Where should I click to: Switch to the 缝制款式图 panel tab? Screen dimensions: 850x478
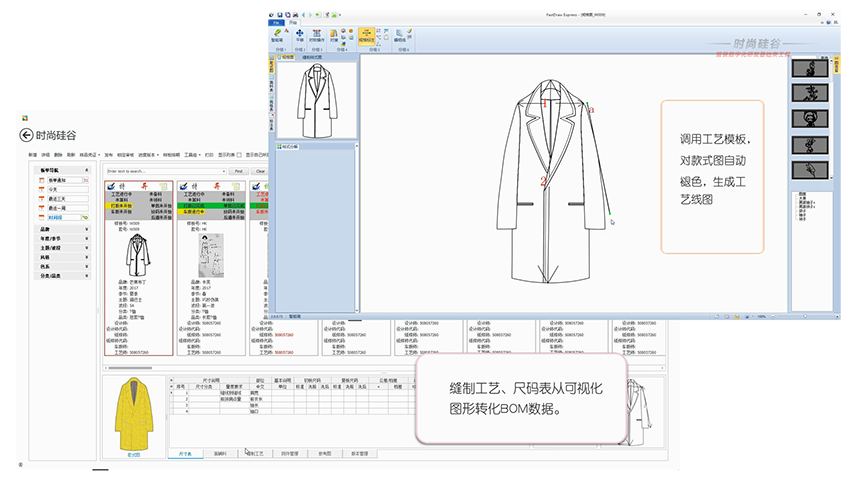click(x=312, y=57)
